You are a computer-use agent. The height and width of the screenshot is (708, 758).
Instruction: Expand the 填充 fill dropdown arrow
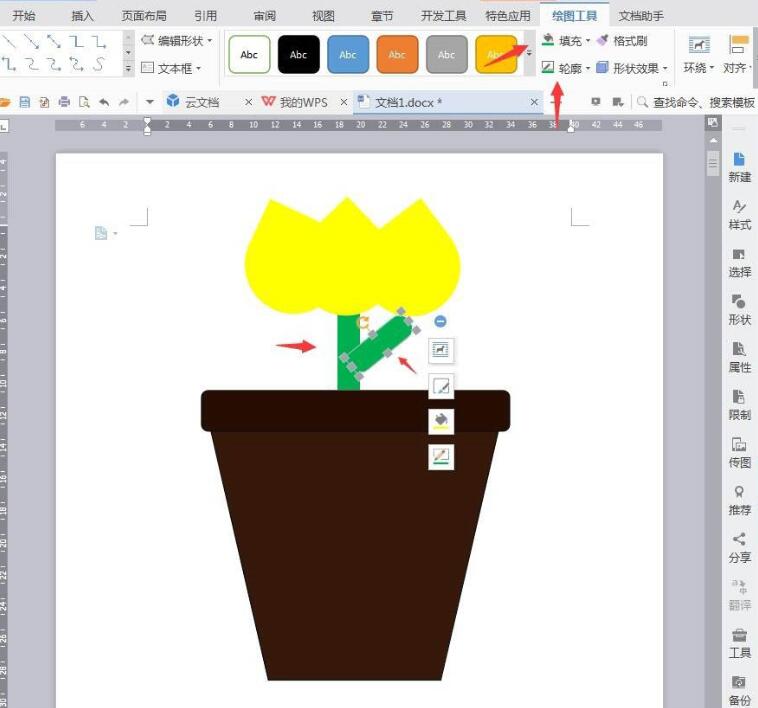click(x=588, y=42)
